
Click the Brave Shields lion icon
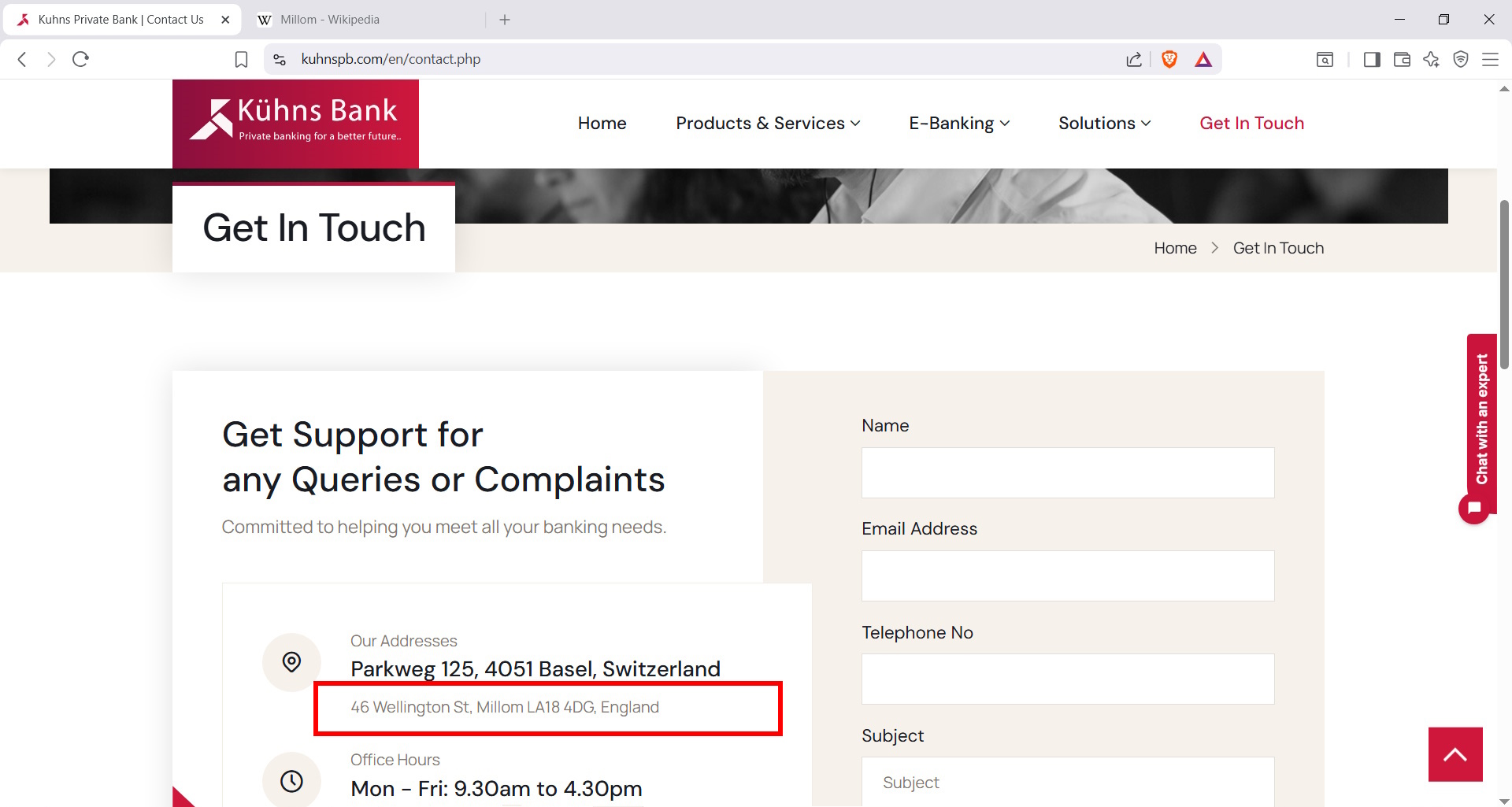pyautogui.click(x=1169, y=59)
